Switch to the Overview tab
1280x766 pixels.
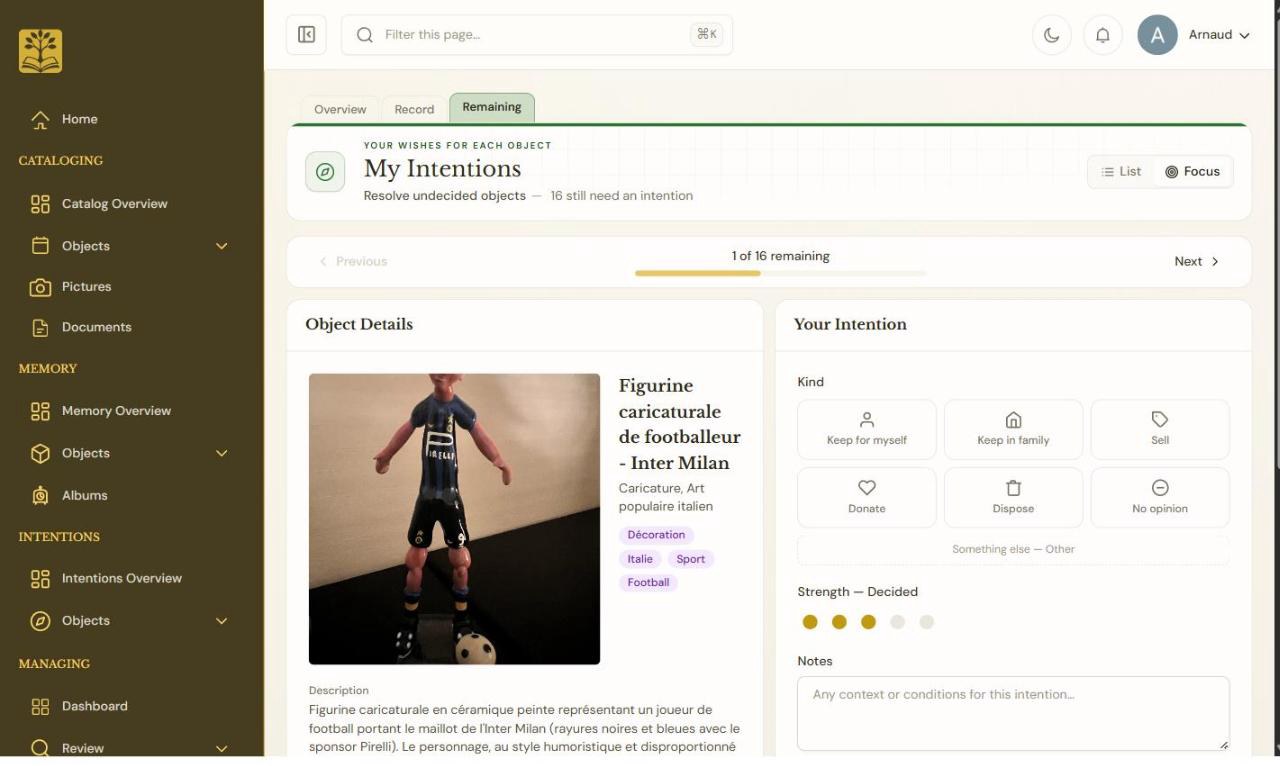click(x=340, y=109)
